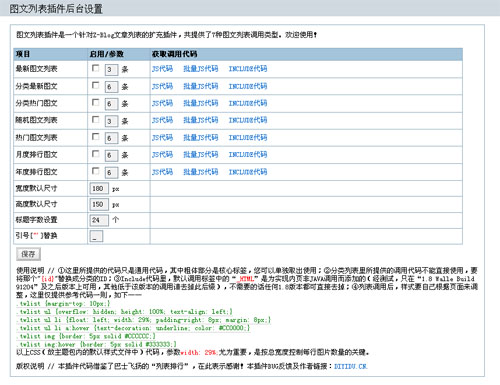The image size is (500, 385).
Task: Focus the 分类最新图文 count field
Action: click(111, 87)
